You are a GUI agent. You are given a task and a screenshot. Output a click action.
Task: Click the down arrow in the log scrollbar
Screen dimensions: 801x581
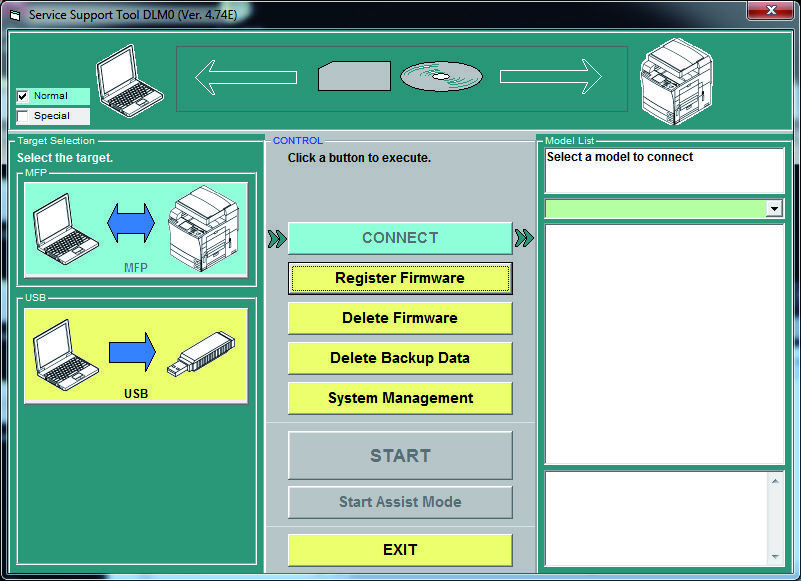coord(775,557)
